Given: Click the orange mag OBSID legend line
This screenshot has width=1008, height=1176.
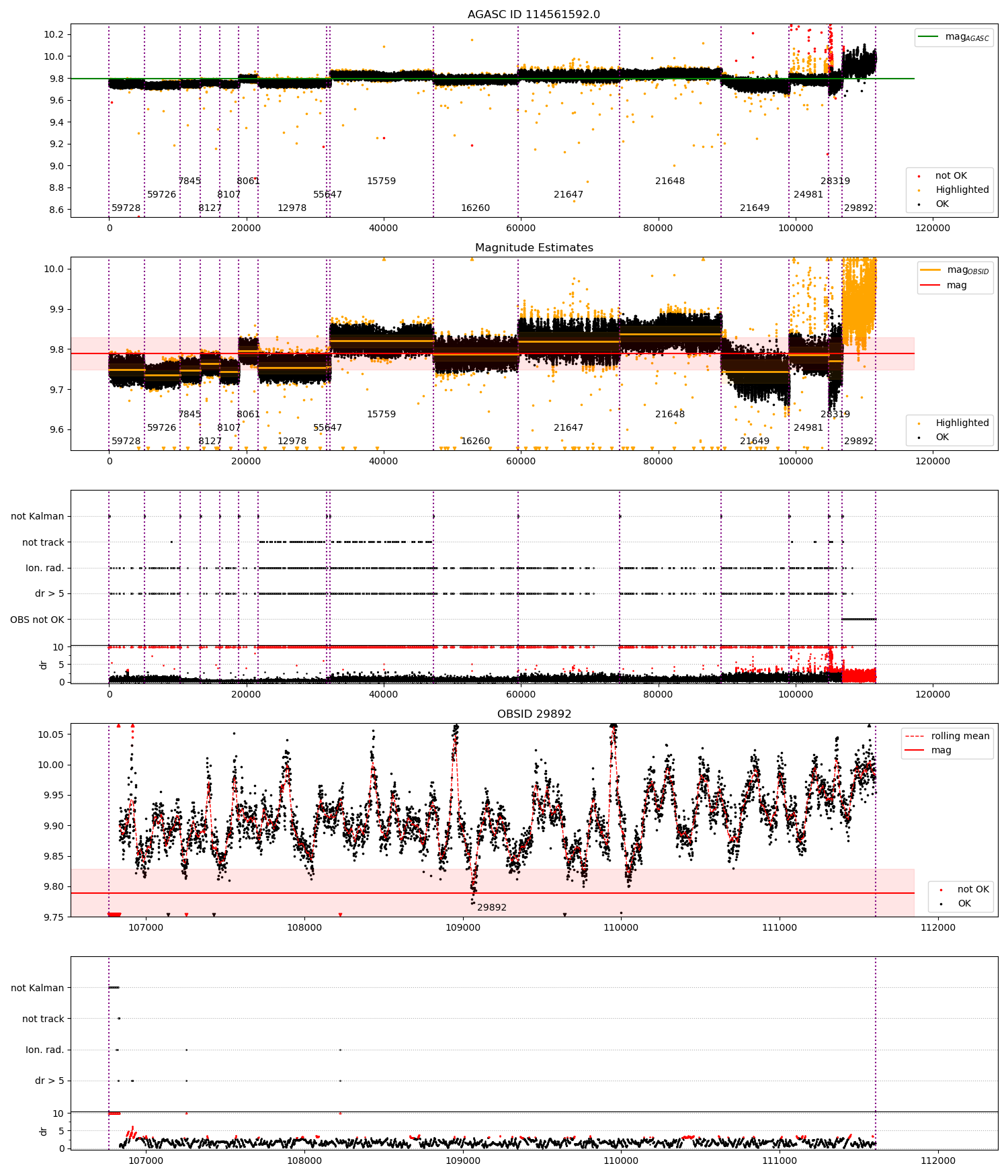Looking at the screenshot, I should 930,269.
